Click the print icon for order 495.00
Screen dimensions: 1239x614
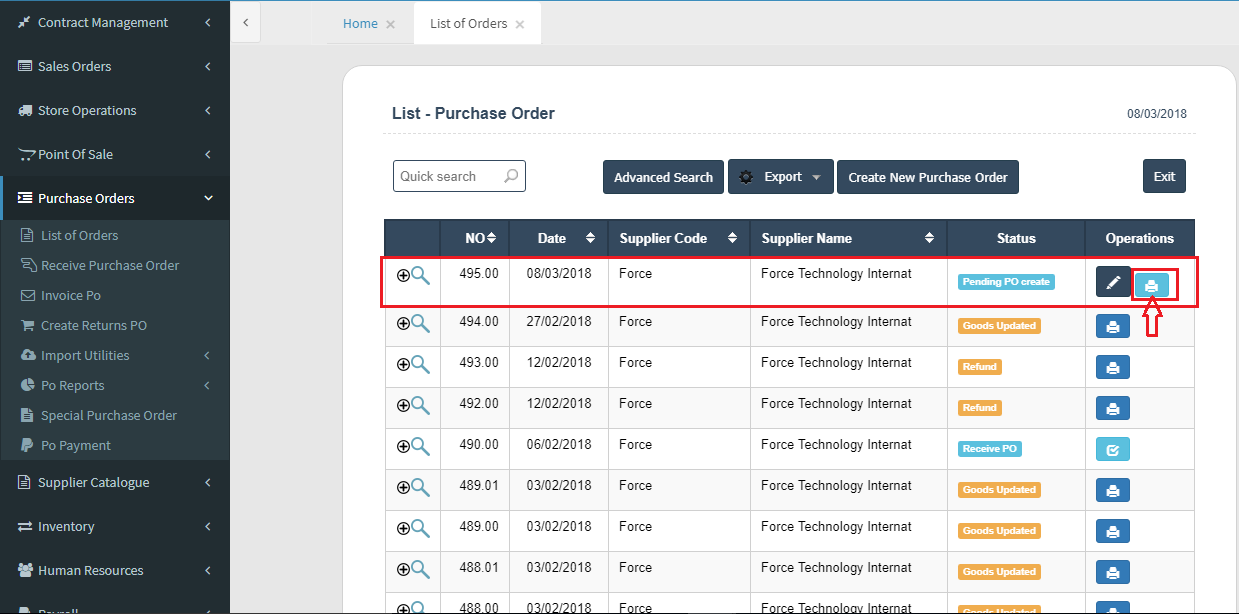point(1151,286)
